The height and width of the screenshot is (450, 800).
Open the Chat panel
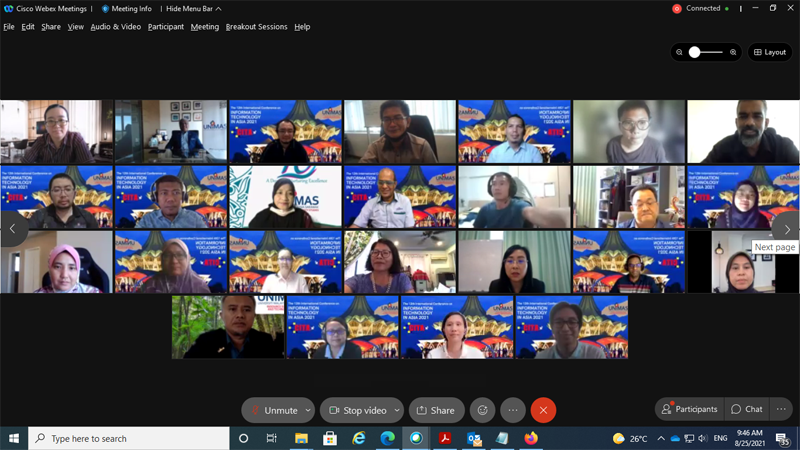pos(747,409)
